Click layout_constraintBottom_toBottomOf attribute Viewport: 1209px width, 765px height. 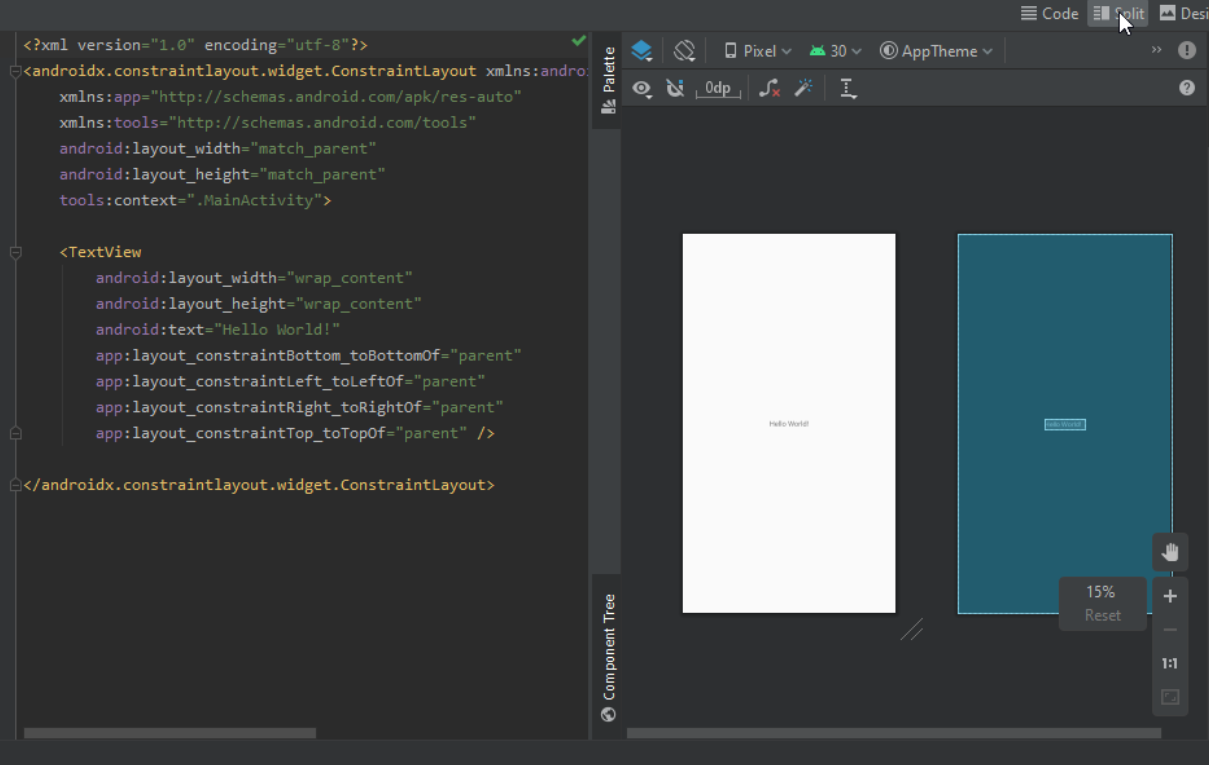(269, 356)
